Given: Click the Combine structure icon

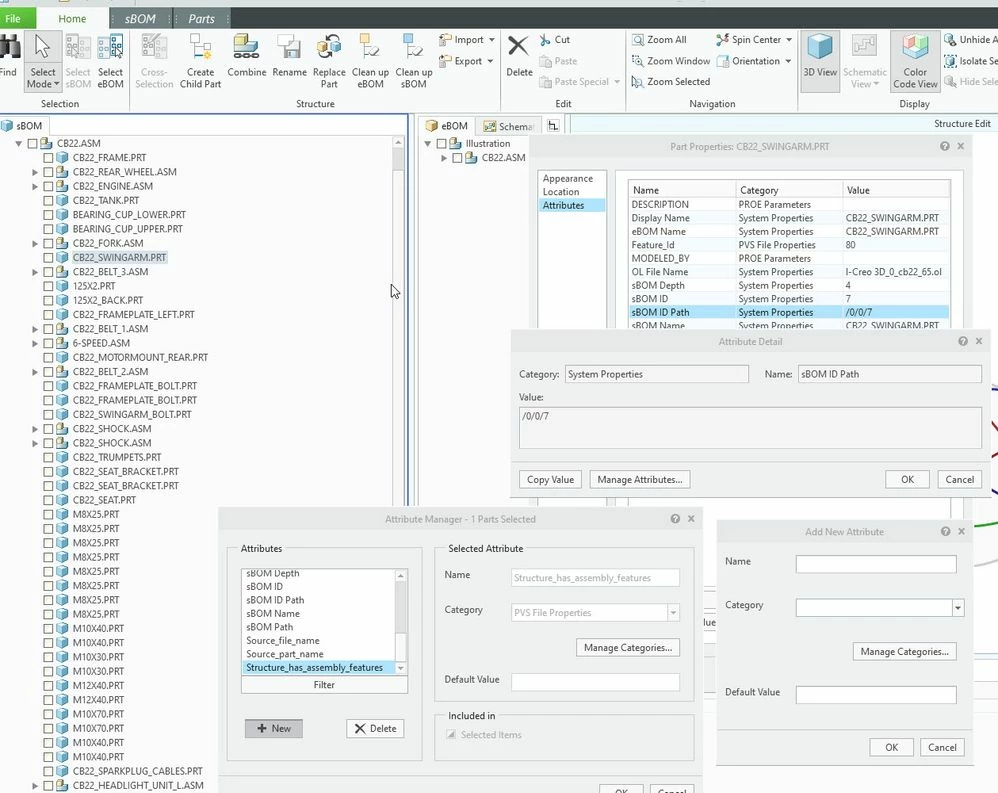Looking at the screenshot, I should (246, 46).
